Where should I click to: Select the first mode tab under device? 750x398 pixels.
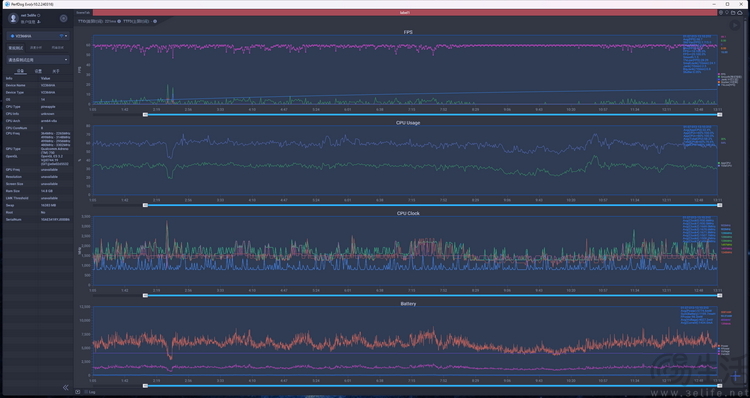tap(16, 48)
